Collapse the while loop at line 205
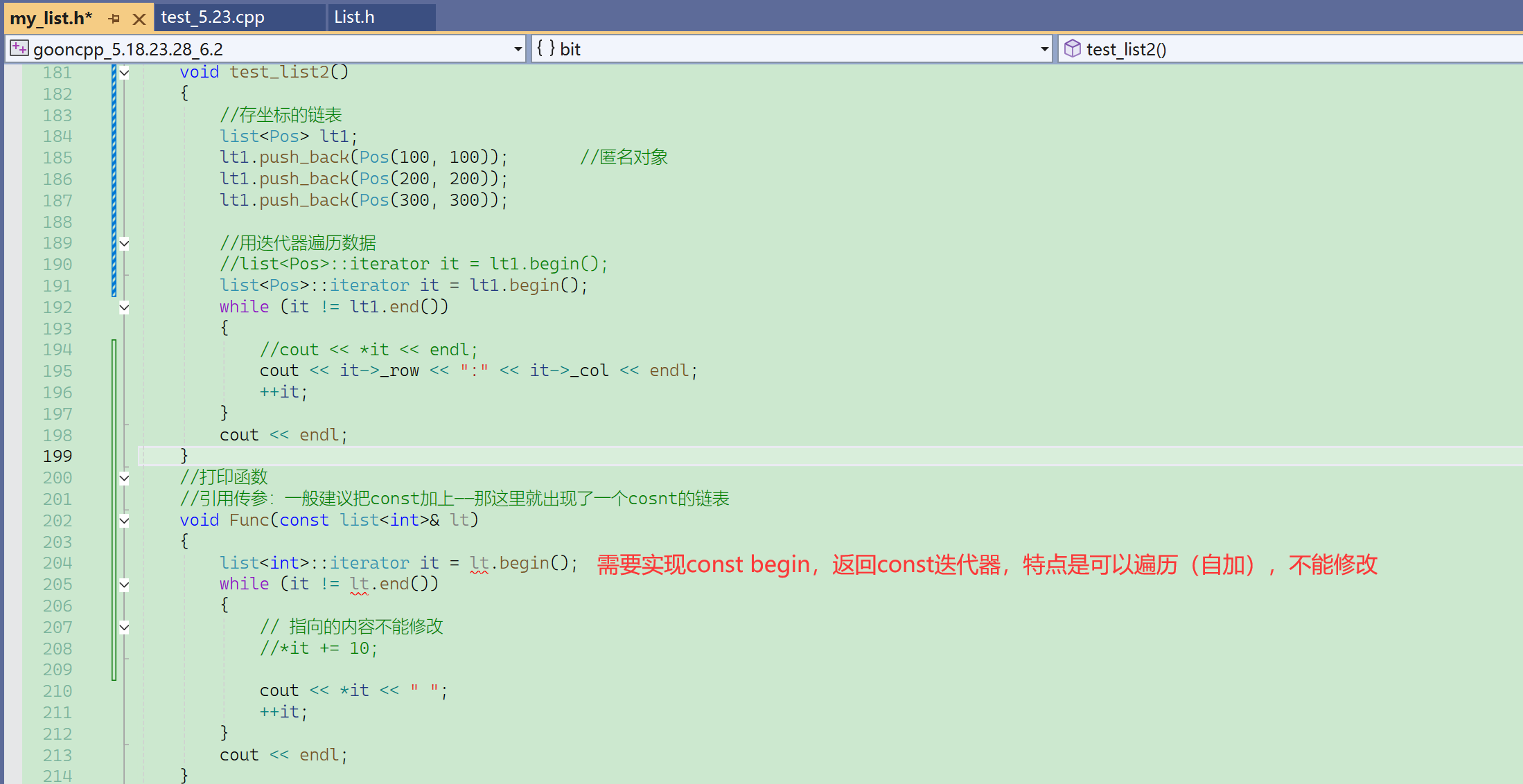1523x784 pixels. click(124, 585)
